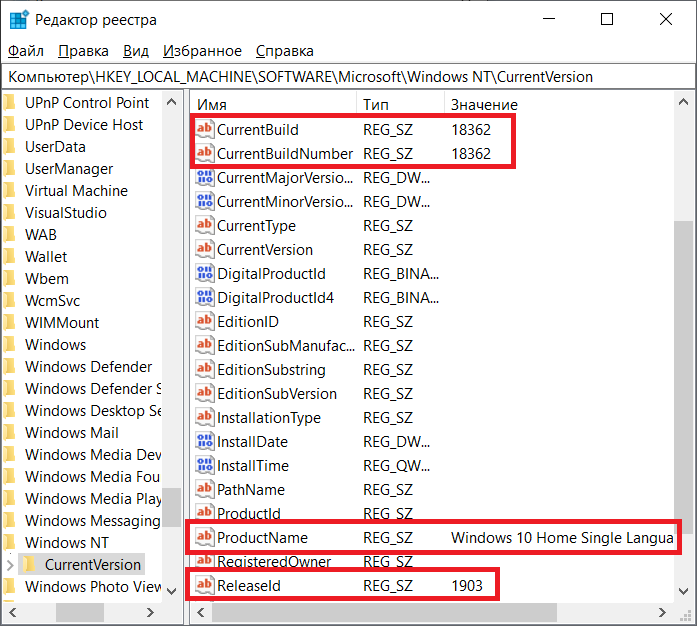Sort by the Значение column header
Screen dimensions: 697x626
pyautogui.click(x=484, y=104)
